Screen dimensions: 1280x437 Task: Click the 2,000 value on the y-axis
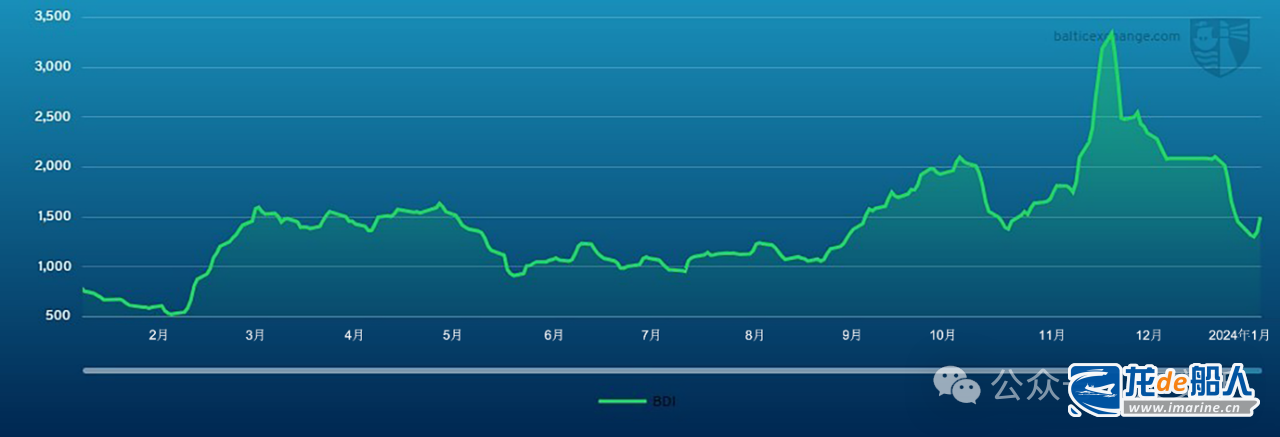pos(52,167)
